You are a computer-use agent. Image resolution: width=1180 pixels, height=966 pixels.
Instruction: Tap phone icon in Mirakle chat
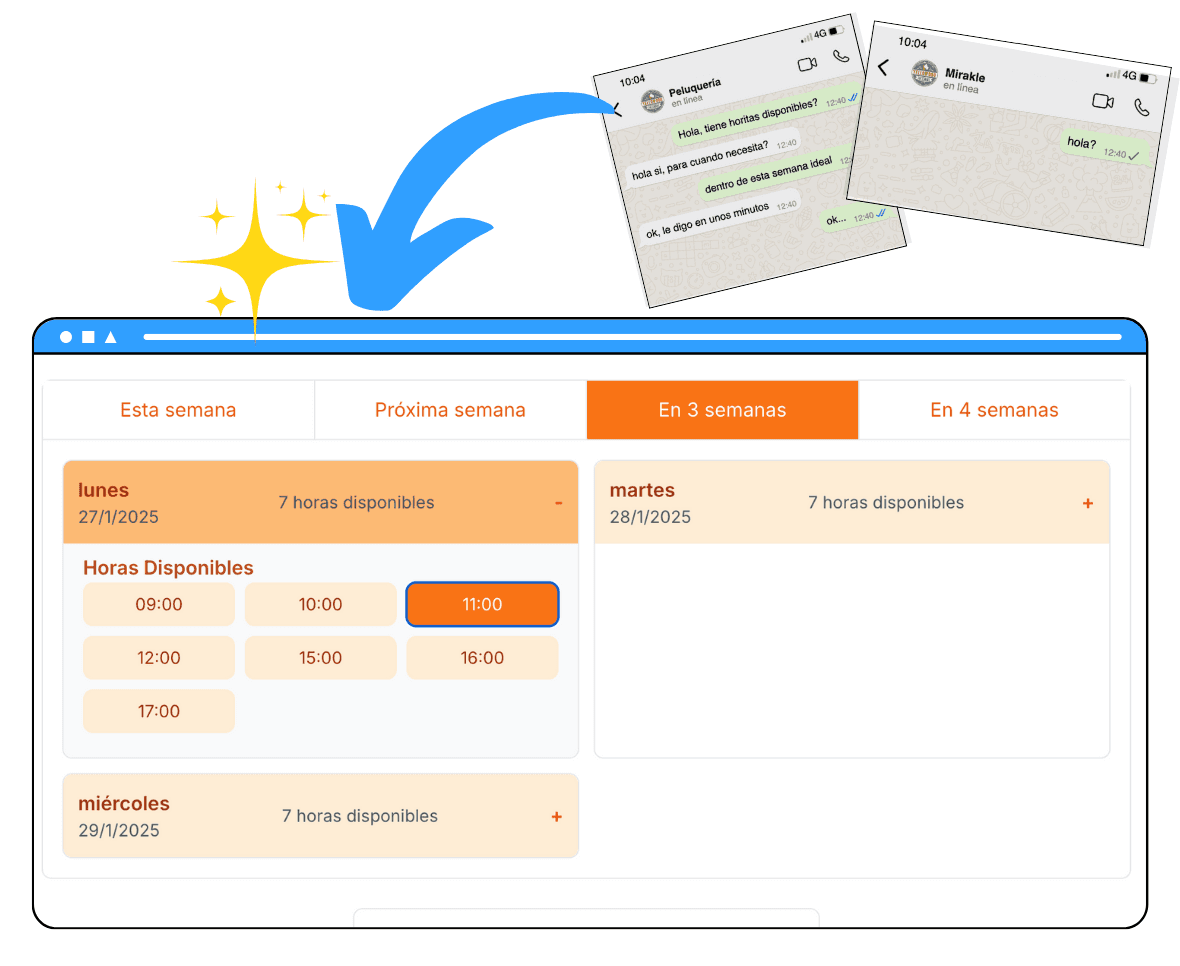[1141, 106]
